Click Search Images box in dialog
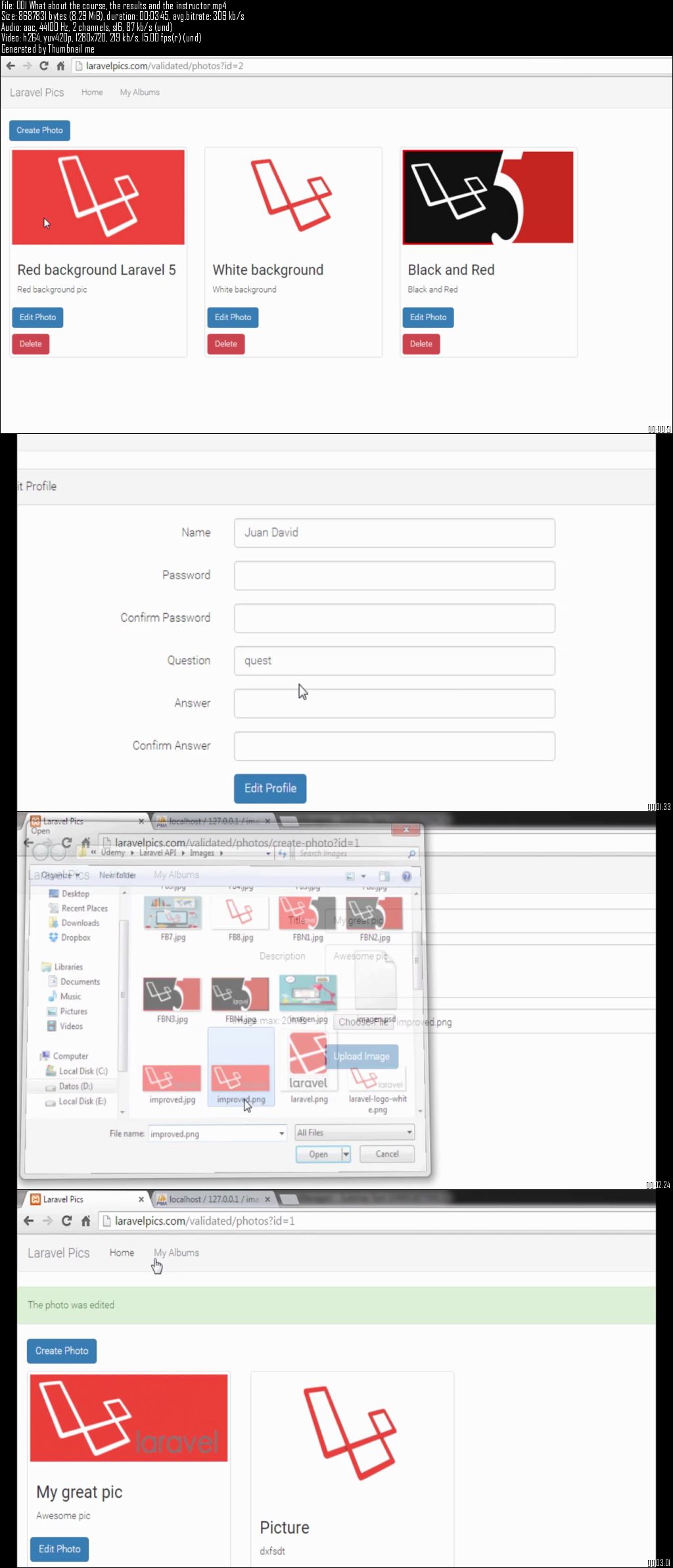Screen dimensions: 673x1568 click(x=356, y=853)
